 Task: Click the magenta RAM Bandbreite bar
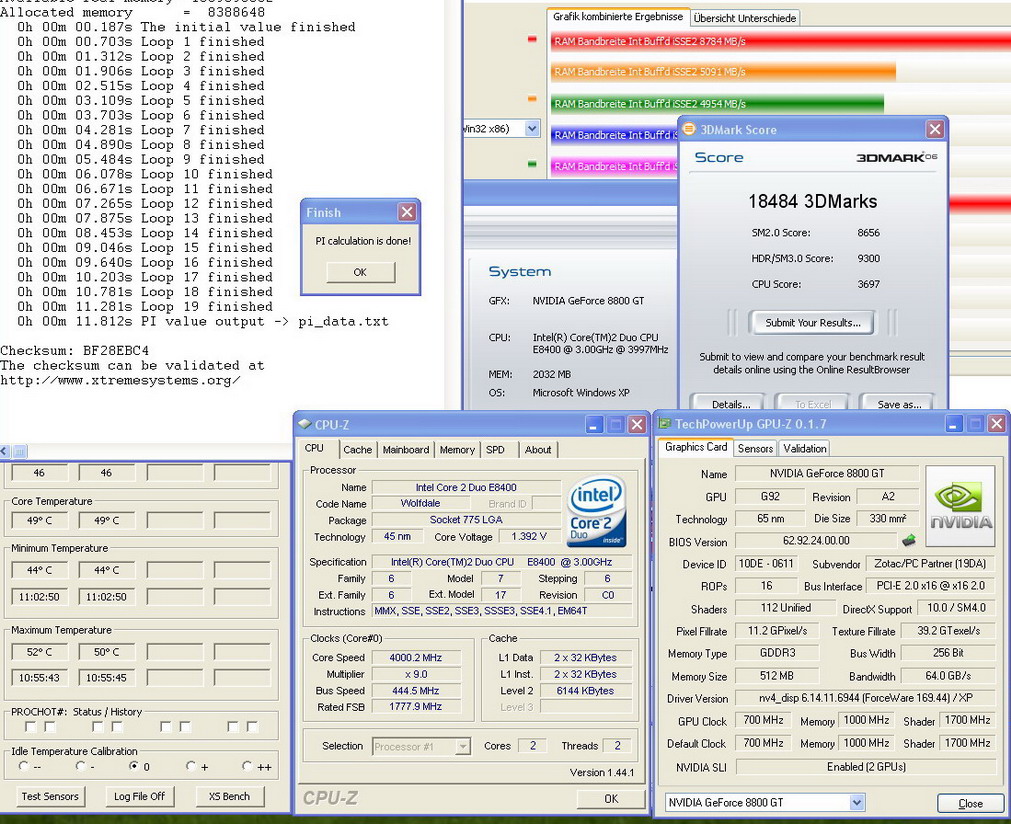click(x=614, y=166)
